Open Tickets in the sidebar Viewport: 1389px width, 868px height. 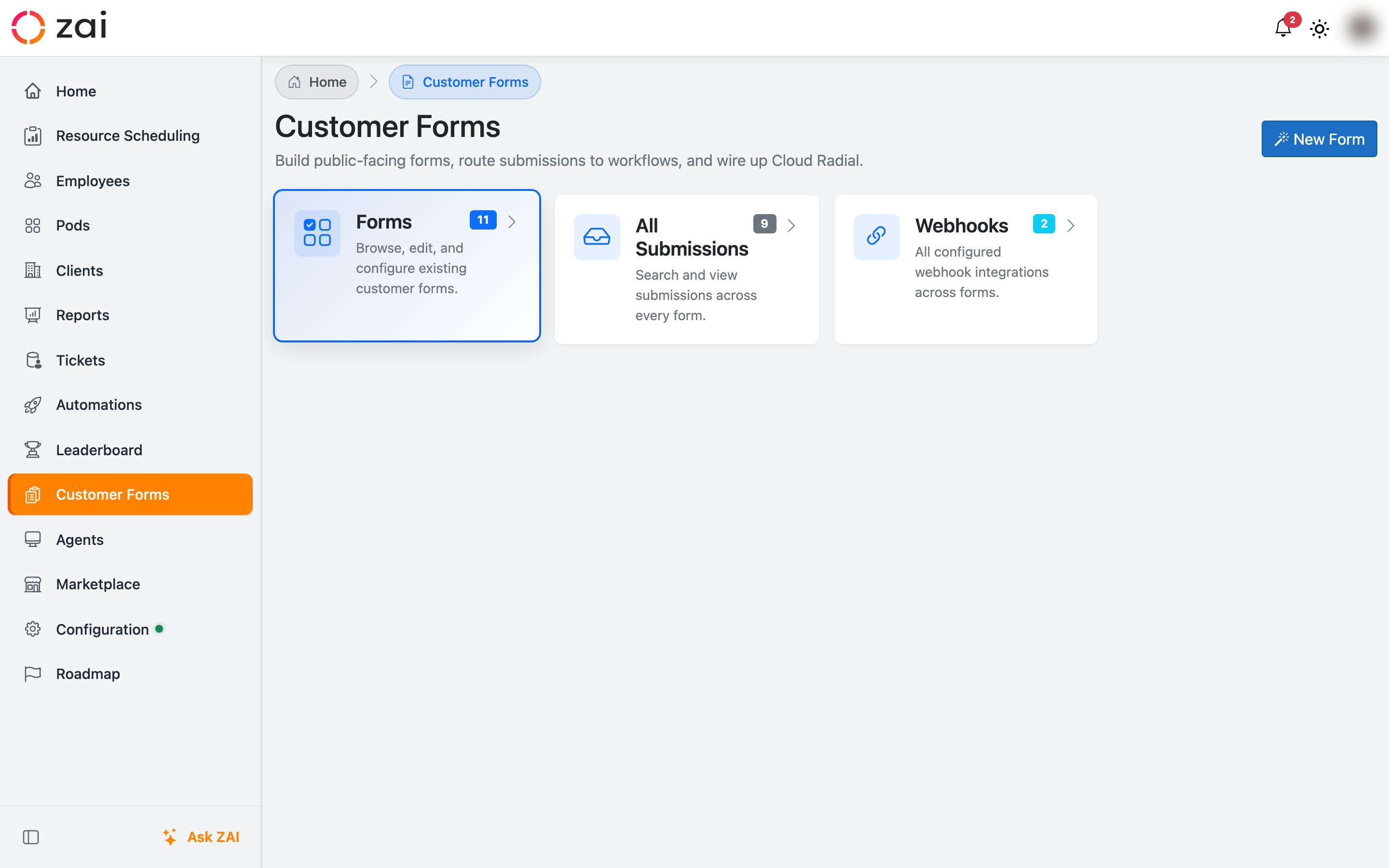tap(130, 360)
